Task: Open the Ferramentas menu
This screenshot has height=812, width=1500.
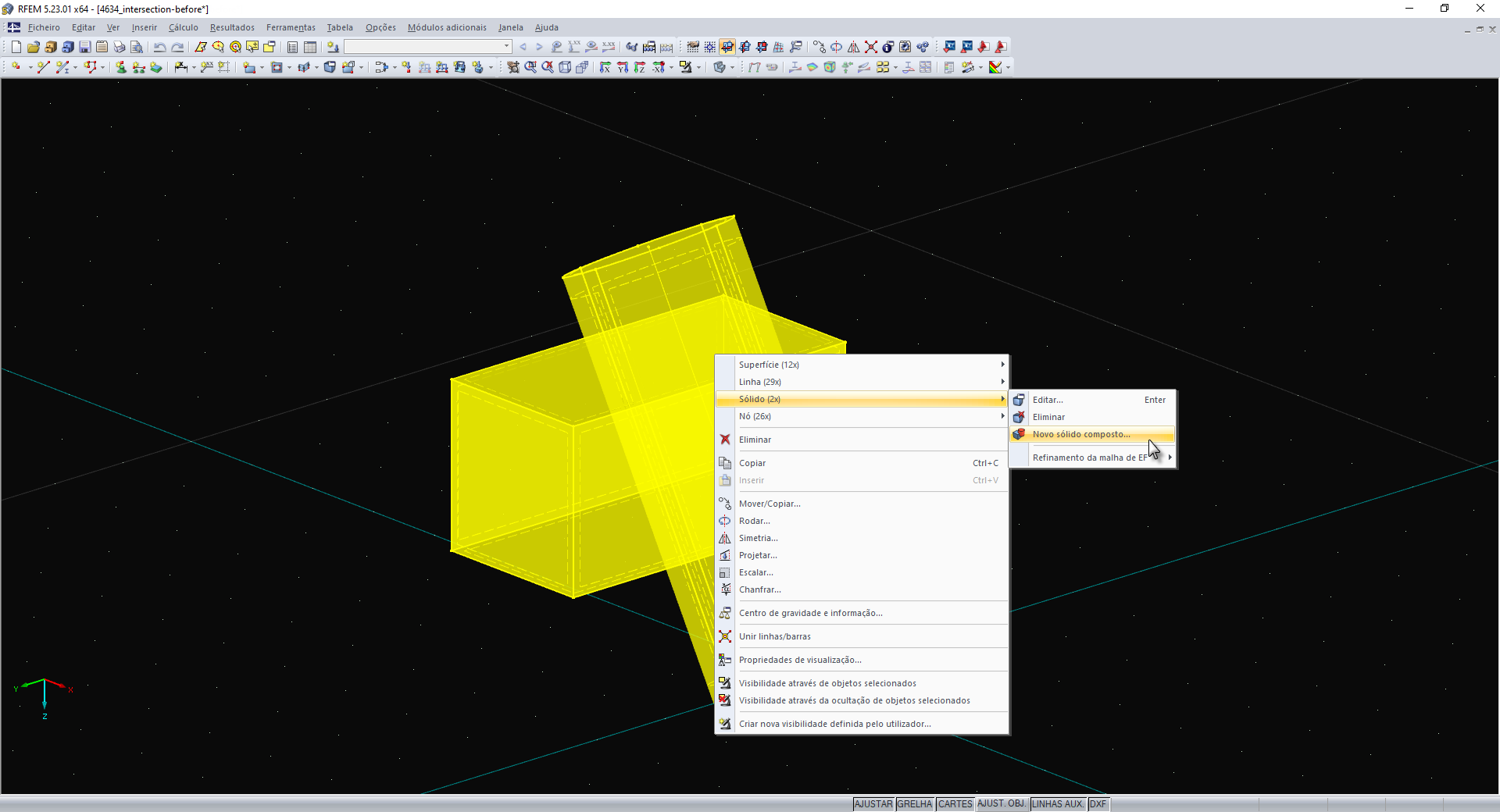Action: (291, 27)
